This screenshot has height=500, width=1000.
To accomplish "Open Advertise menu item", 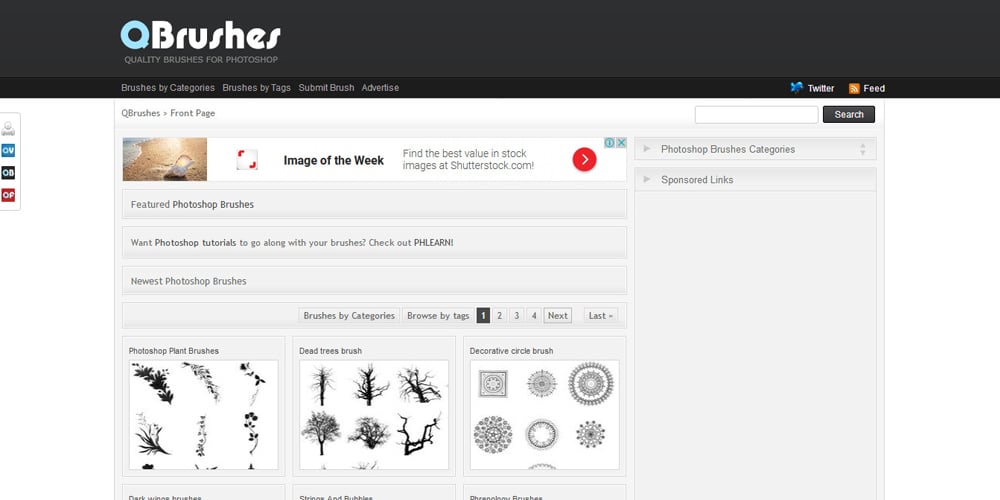I will point(380,88).
